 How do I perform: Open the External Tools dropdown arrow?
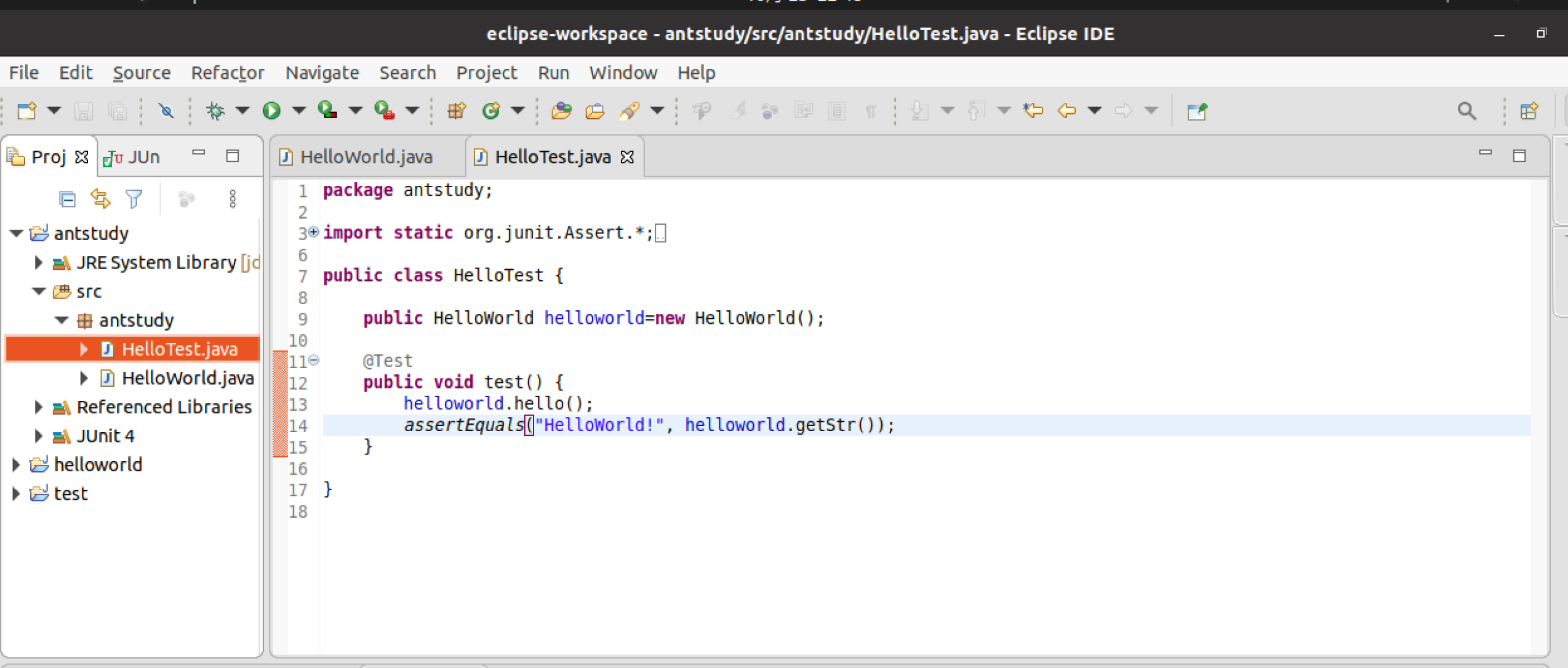412,111
